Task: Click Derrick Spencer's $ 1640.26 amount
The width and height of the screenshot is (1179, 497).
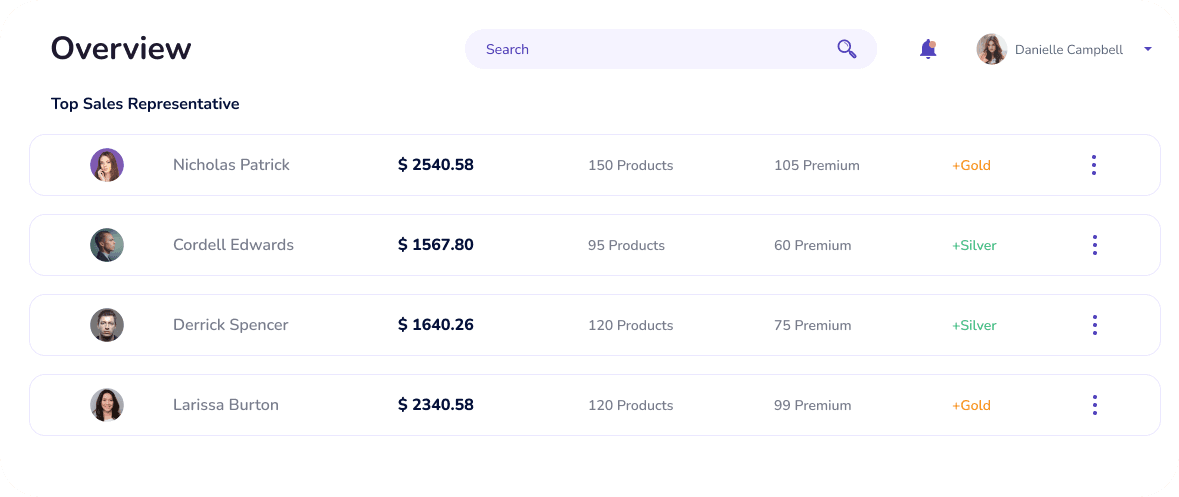Action: (436, 325)
